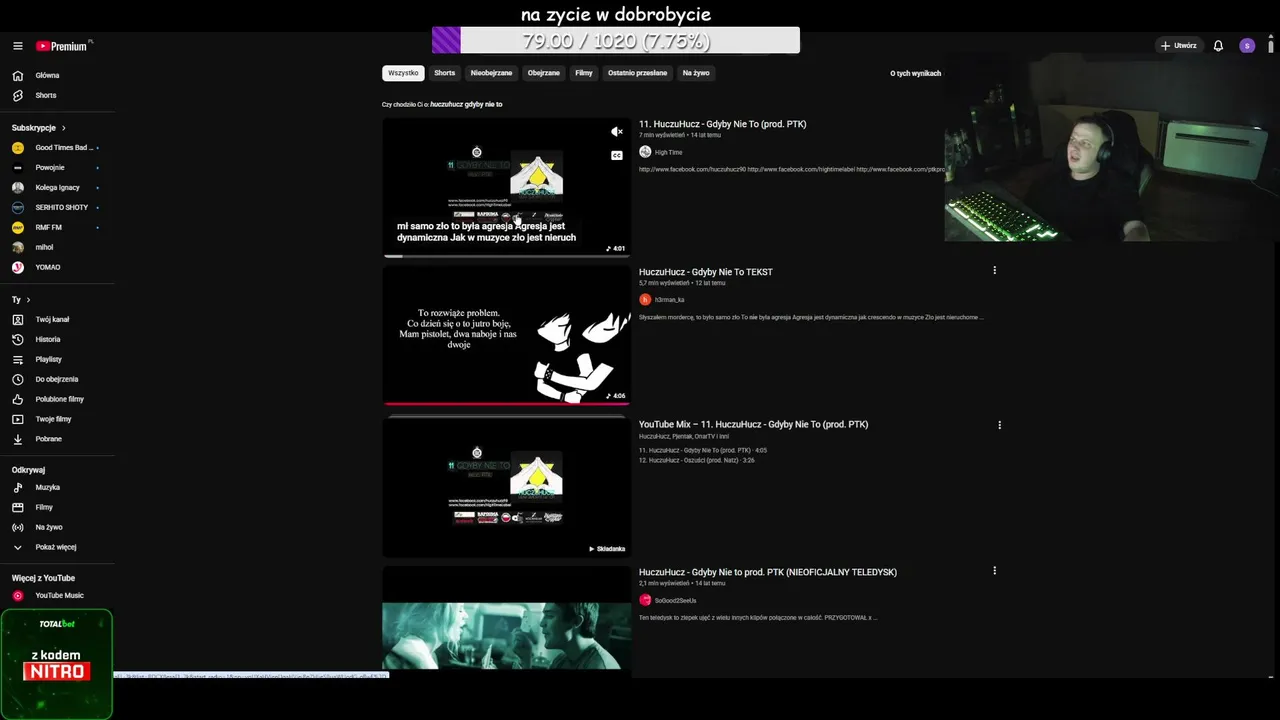Expand the Subskrypcje section
Viewport: 1280px width, 720px height.
pos(39,128)
